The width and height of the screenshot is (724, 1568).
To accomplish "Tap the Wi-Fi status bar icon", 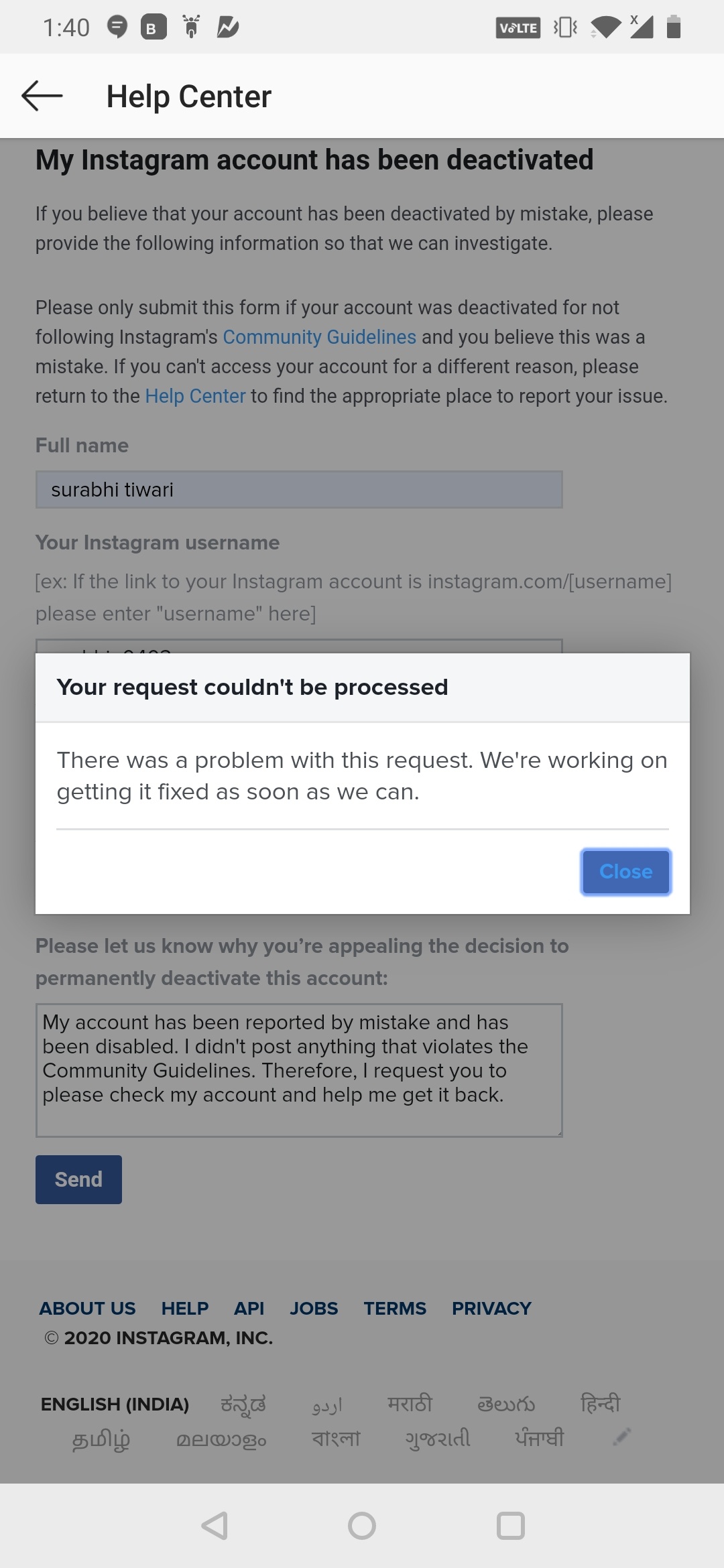I will (x=606, y=27).
